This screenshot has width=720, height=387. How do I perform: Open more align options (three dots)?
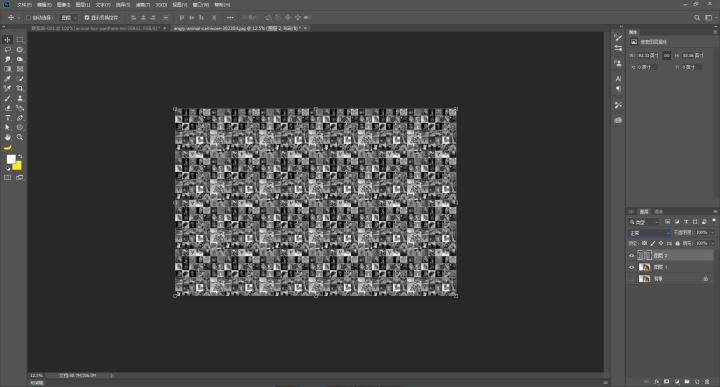pyautogui.click(x=230, y=18)
